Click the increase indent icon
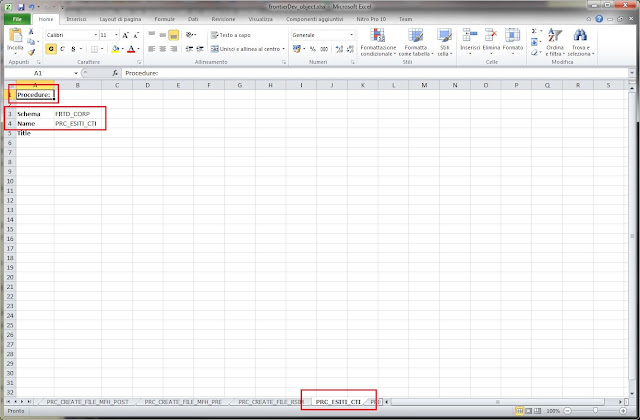 [x=200, y=49]
